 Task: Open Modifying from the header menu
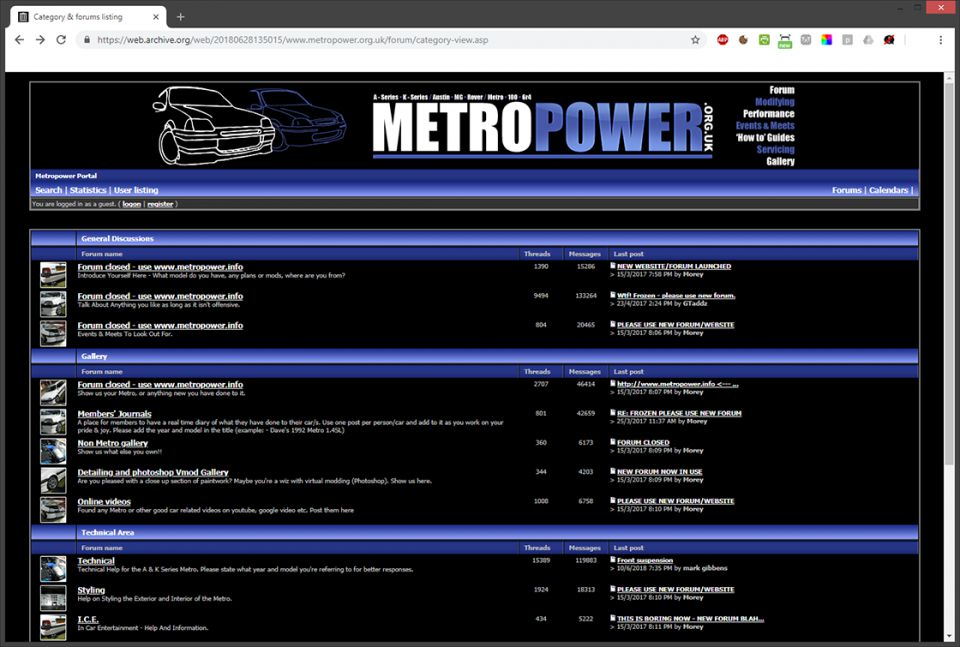pos(774,102)
